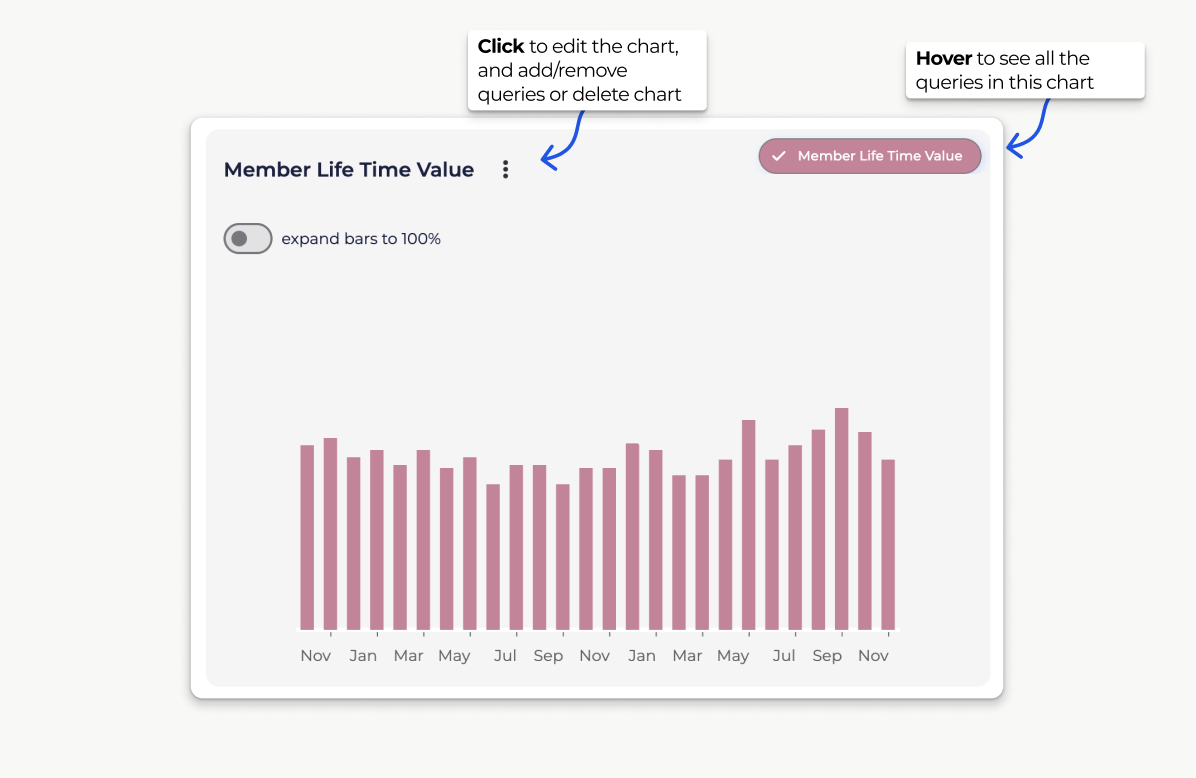Click the "Click to edit the chart" tooltip note
This screenshot has height=778, width=1196.
point(587,70)
